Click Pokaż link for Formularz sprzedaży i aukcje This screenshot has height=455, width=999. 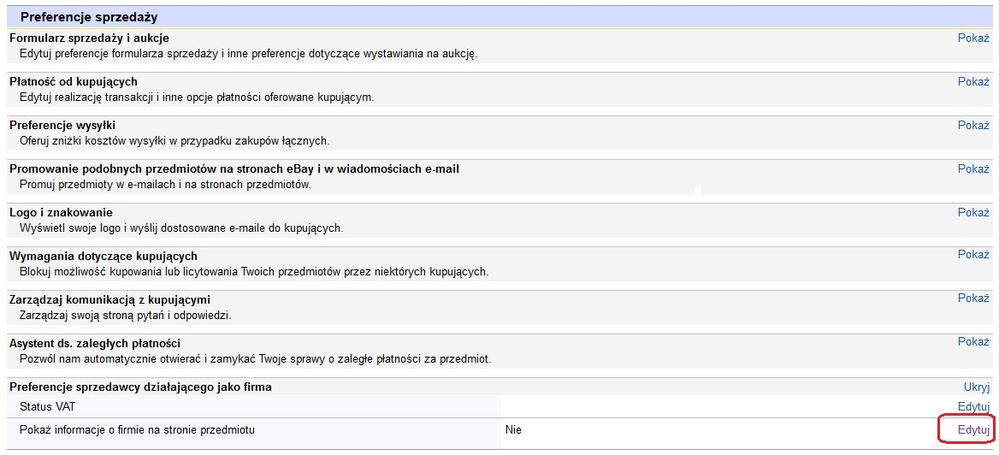tap(972, 38)
